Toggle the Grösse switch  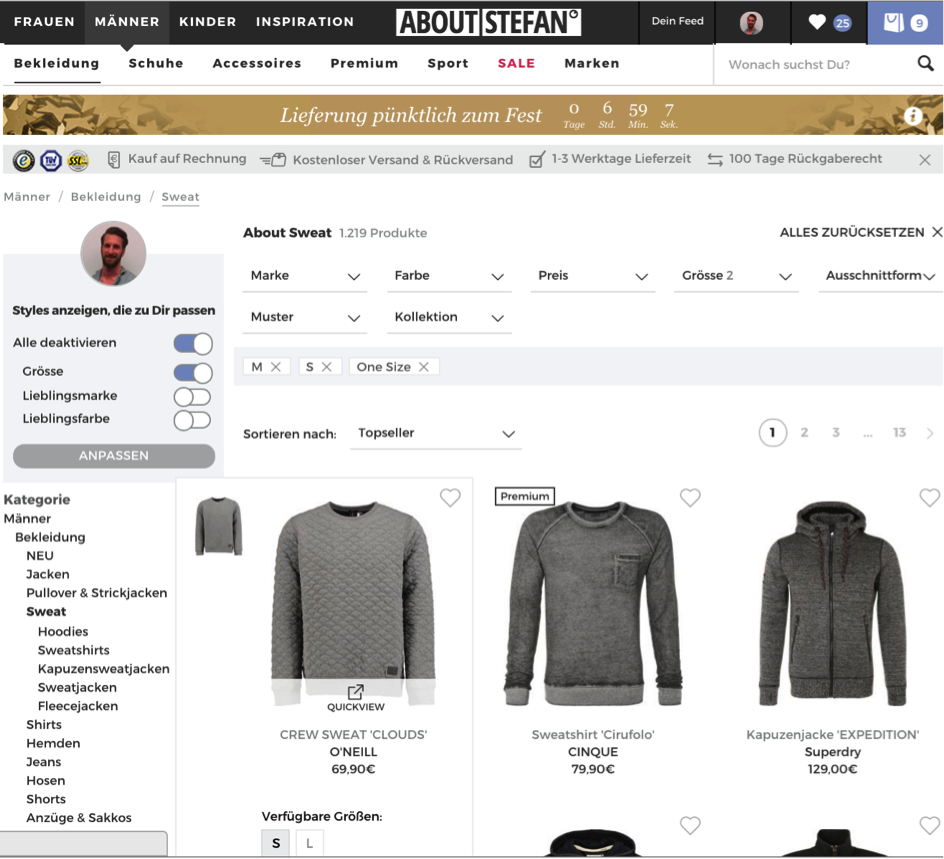tap(193, 373)
